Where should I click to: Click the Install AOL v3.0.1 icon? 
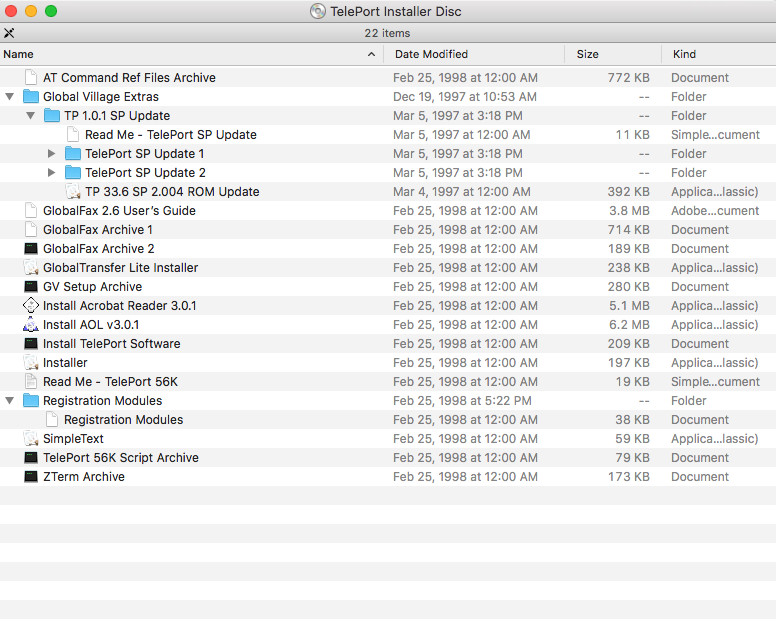click(31, 324)
